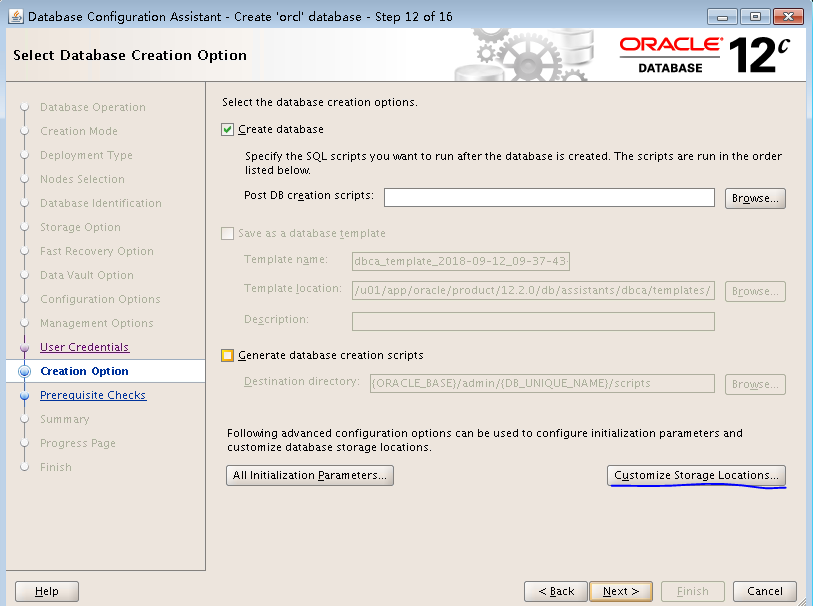Cancel the database creation wizard
Screen dimensions: 813x606
click(x=765, y=591)
